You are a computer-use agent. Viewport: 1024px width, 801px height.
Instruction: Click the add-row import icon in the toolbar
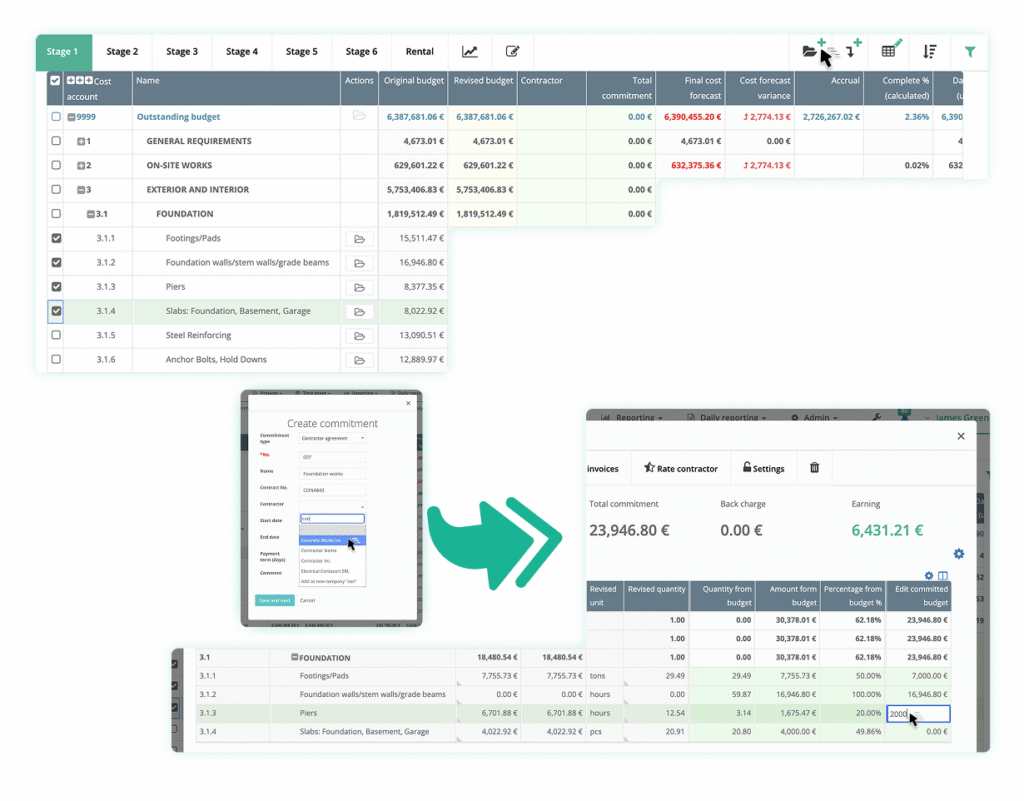pyautogui.click(x=852, y=50)
